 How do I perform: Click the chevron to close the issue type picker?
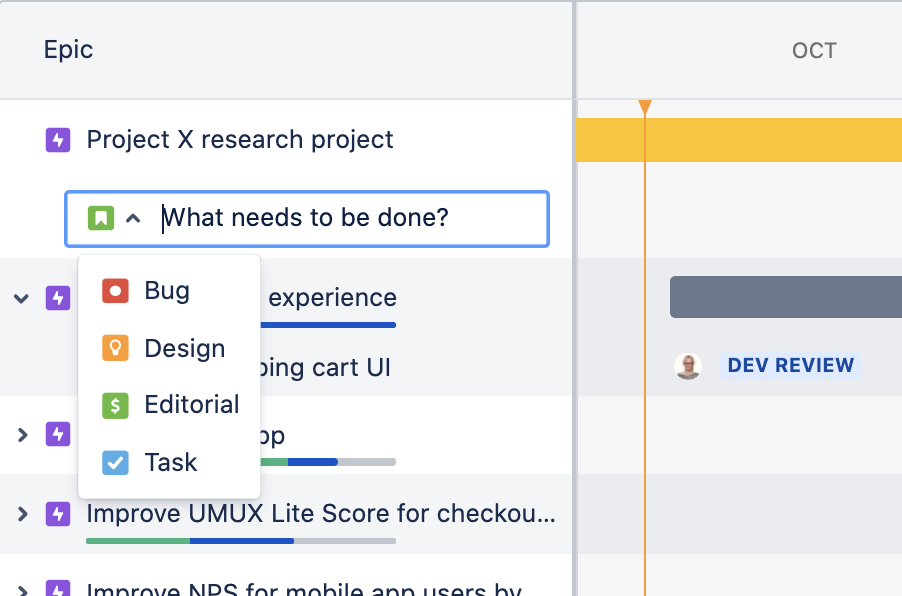click(x=131, y=217)
